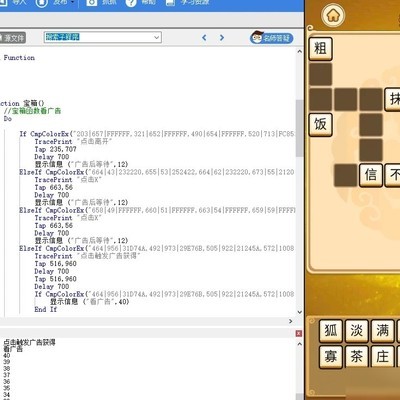Click the 发布 publish icon in toolbar

[42, 3]
